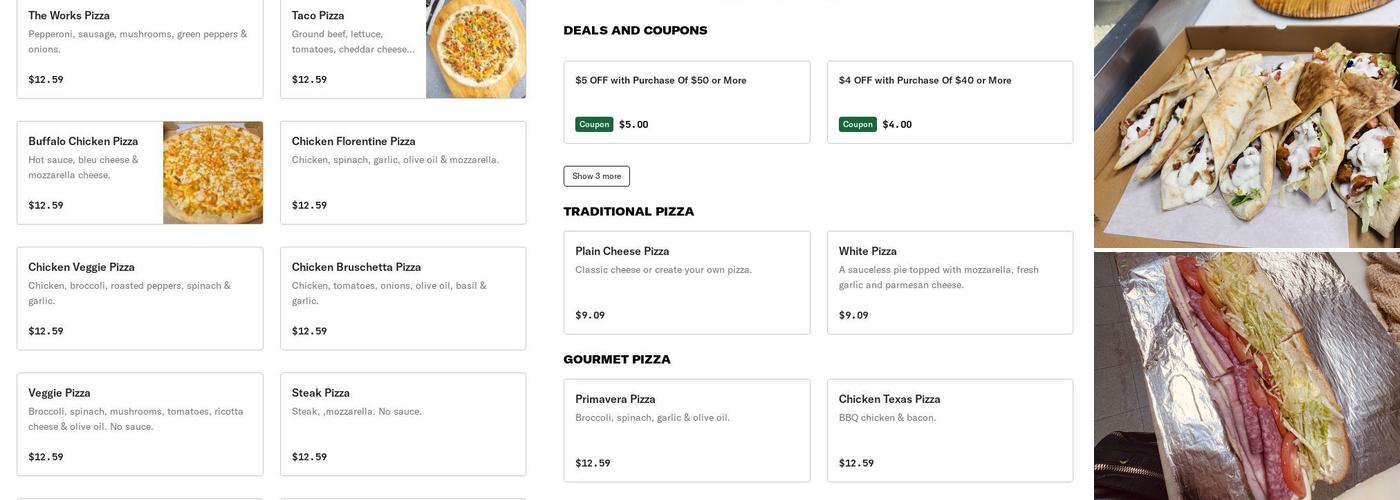Image resolution: width=1400 pixels, height=500 pixels.
Task: Select the Veggie Pizza menu item
Action: (140, 425)
